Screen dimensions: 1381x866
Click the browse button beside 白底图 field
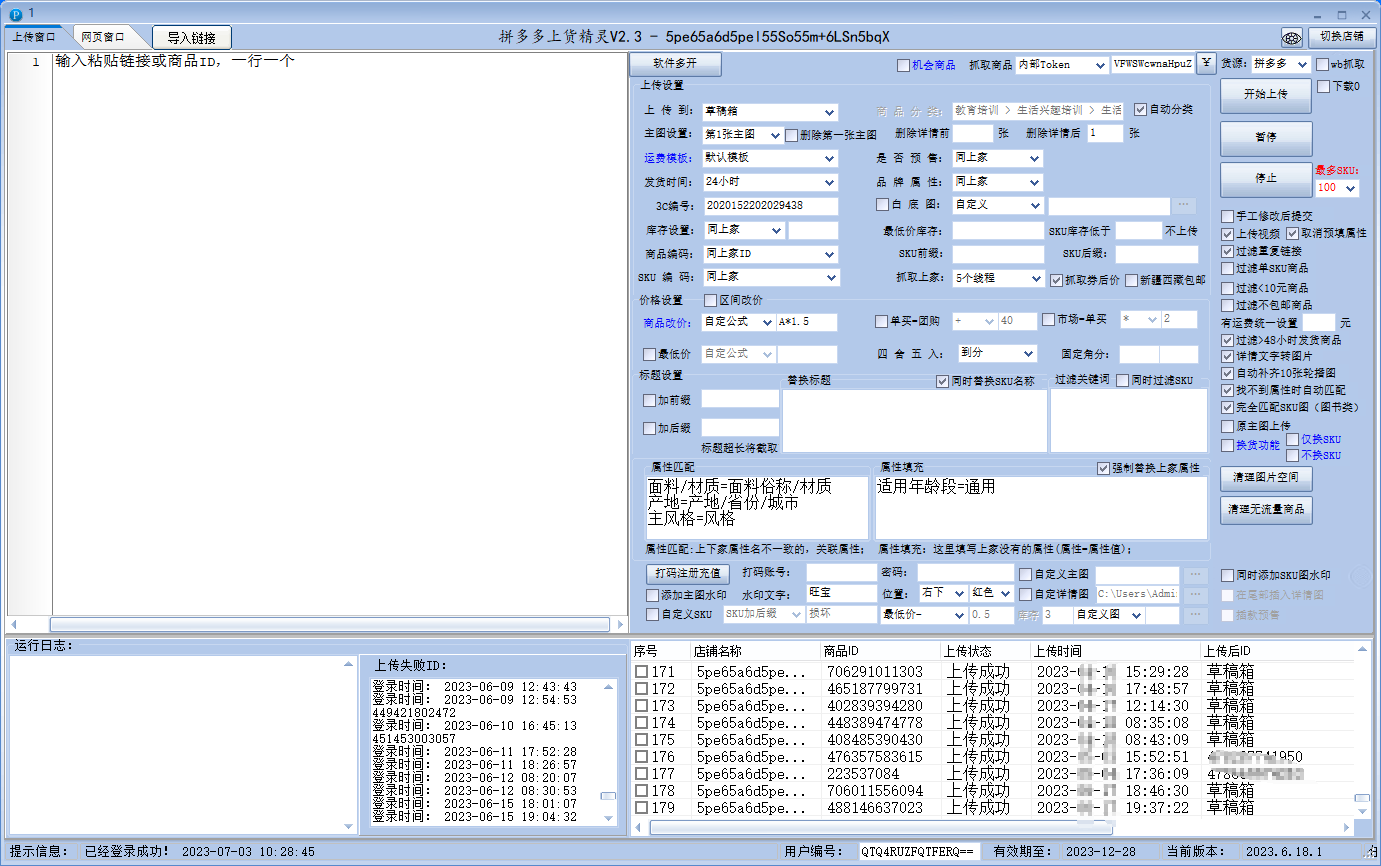tap(1184, 206)
